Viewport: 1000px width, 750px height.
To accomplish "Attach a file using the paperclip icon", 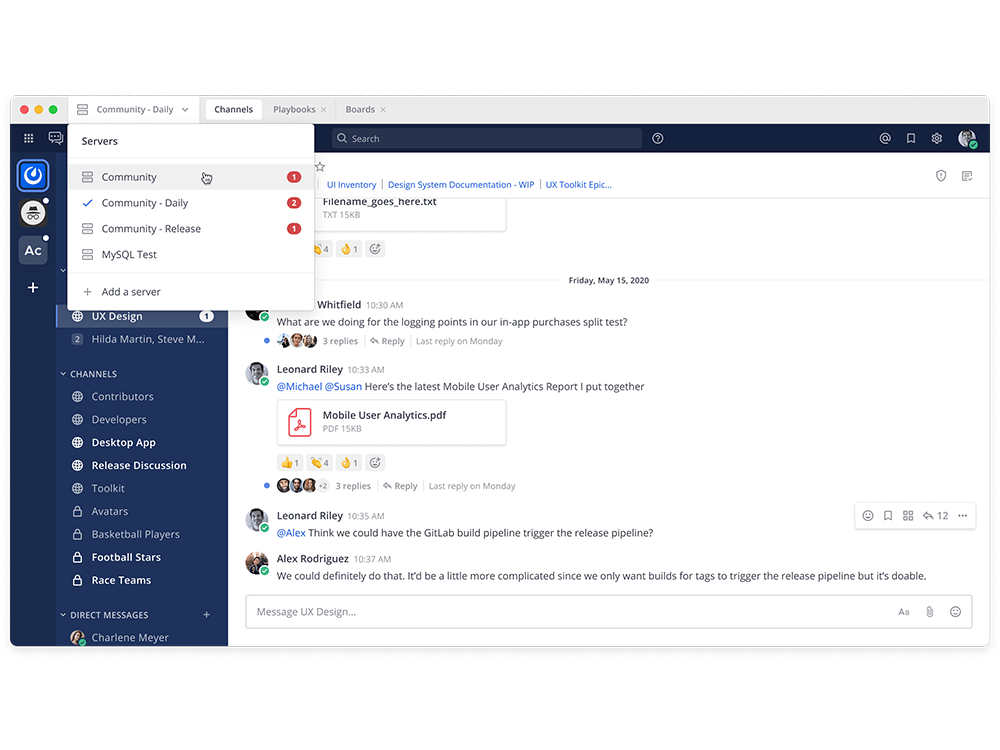I will (929, 611).
